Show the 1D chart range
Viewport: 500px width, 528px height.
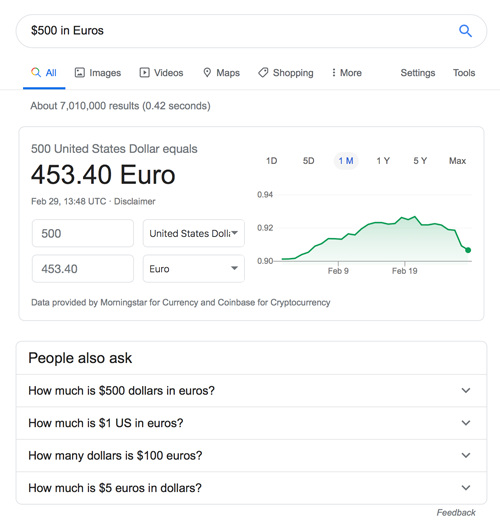[x=271, y=161]
